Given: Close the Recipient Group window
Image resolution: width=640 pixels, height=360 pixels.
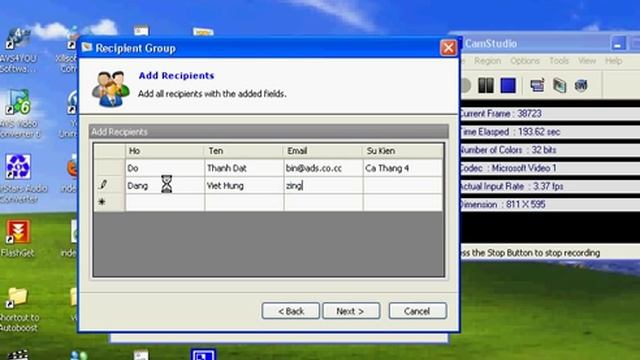Looking at the screenshot, I should tap(449, 48).
